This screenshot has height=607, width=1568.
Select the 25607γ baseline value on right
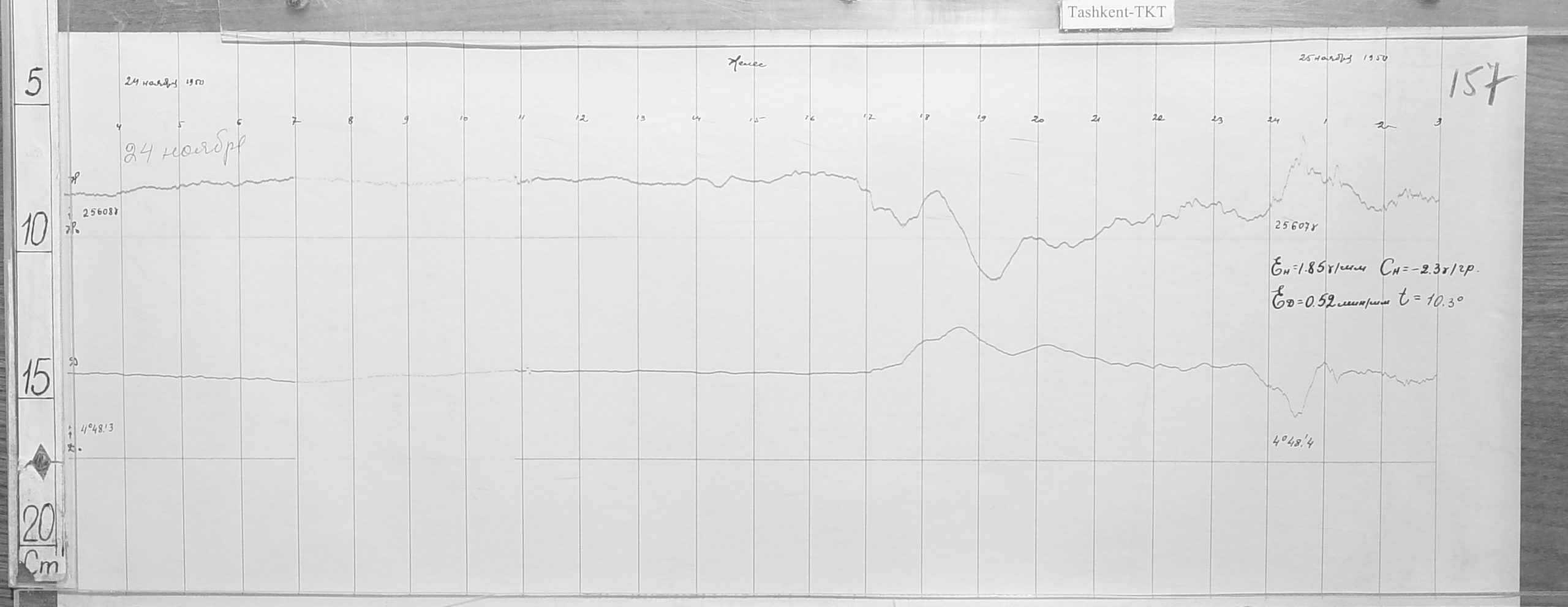point(1295,226)
